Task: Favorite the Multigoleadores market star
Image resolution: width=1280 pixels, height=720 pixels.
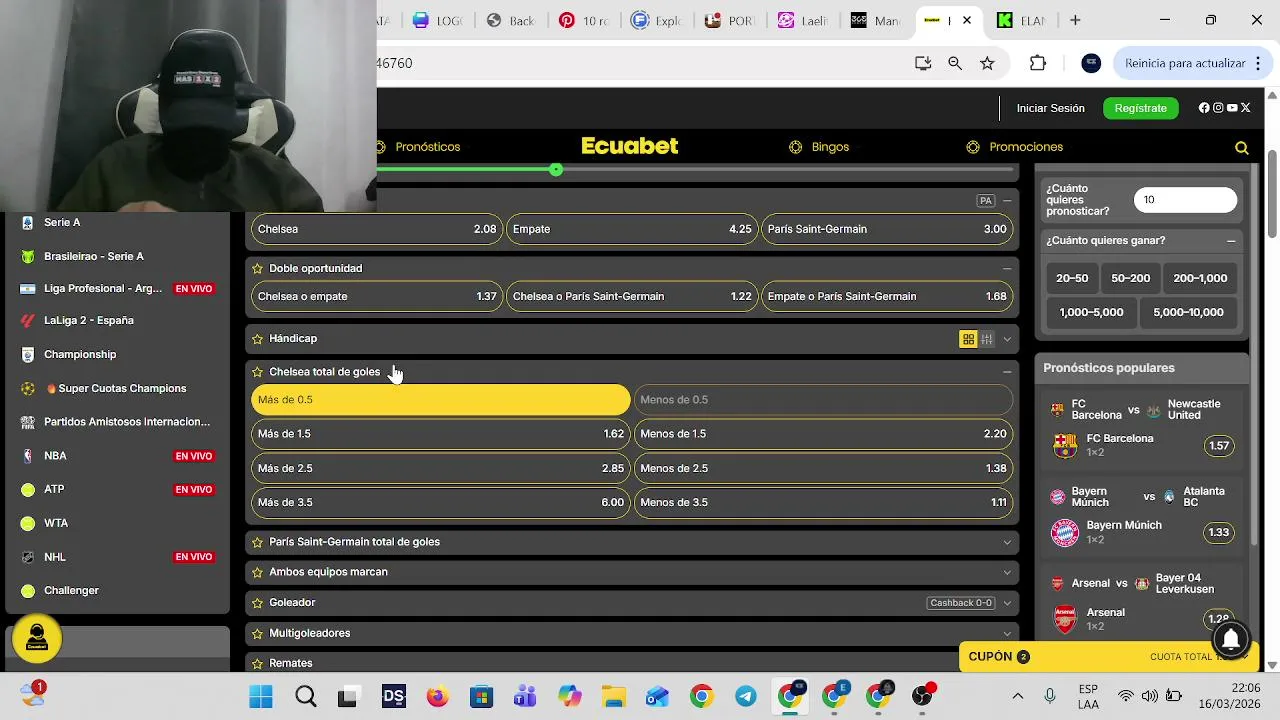Action: [257, 633]
